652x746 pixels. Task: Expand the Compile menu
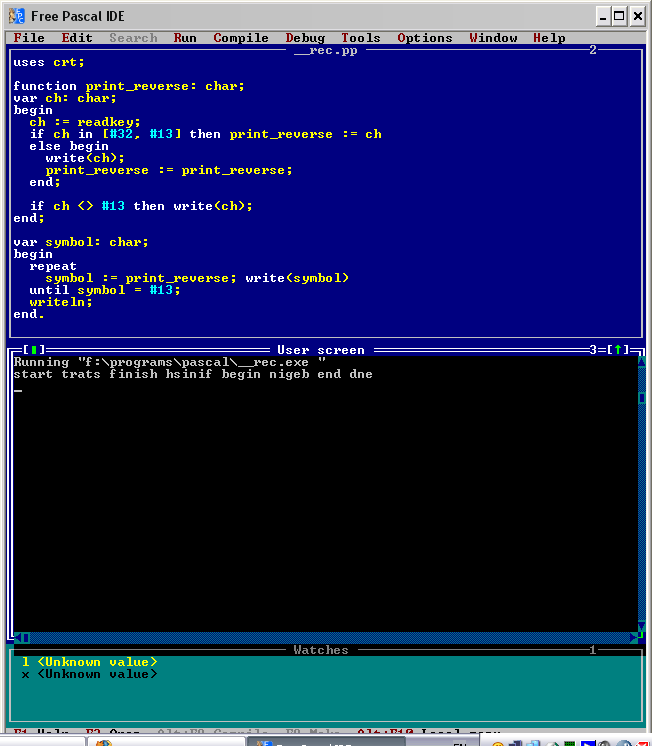coord(241,38)
